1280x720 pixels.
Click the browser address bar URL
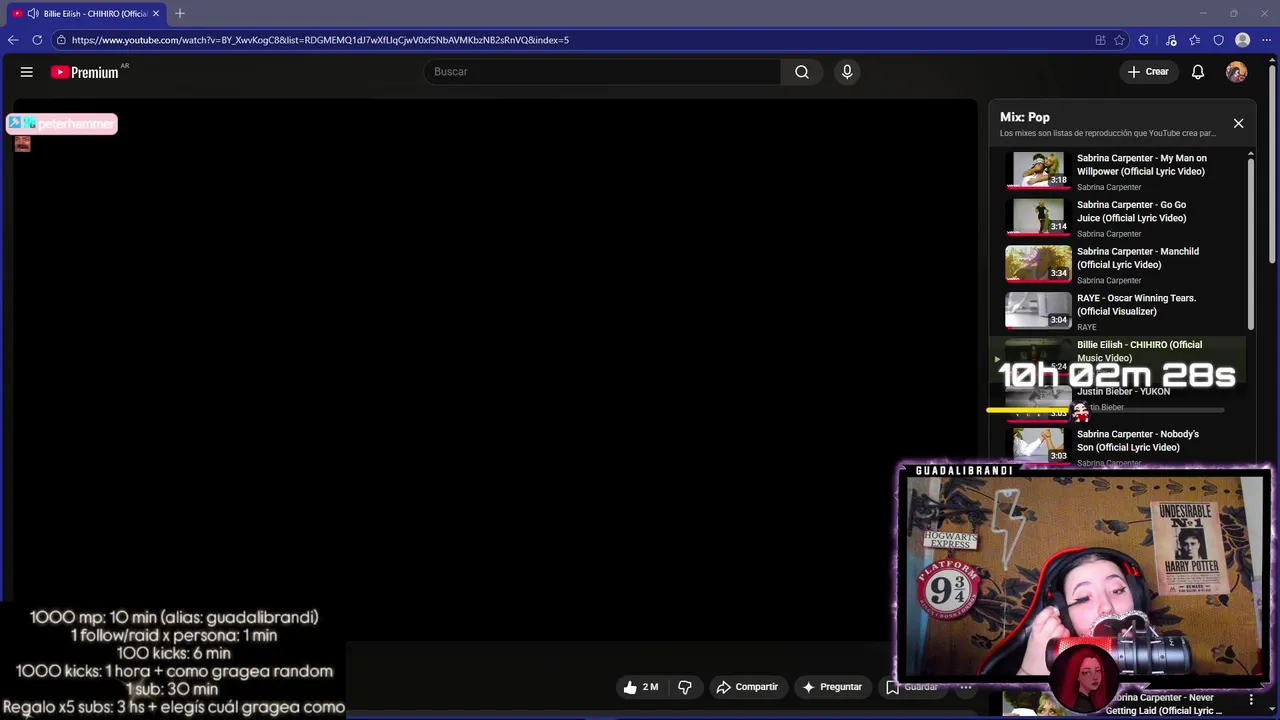(x=320, y=40)
